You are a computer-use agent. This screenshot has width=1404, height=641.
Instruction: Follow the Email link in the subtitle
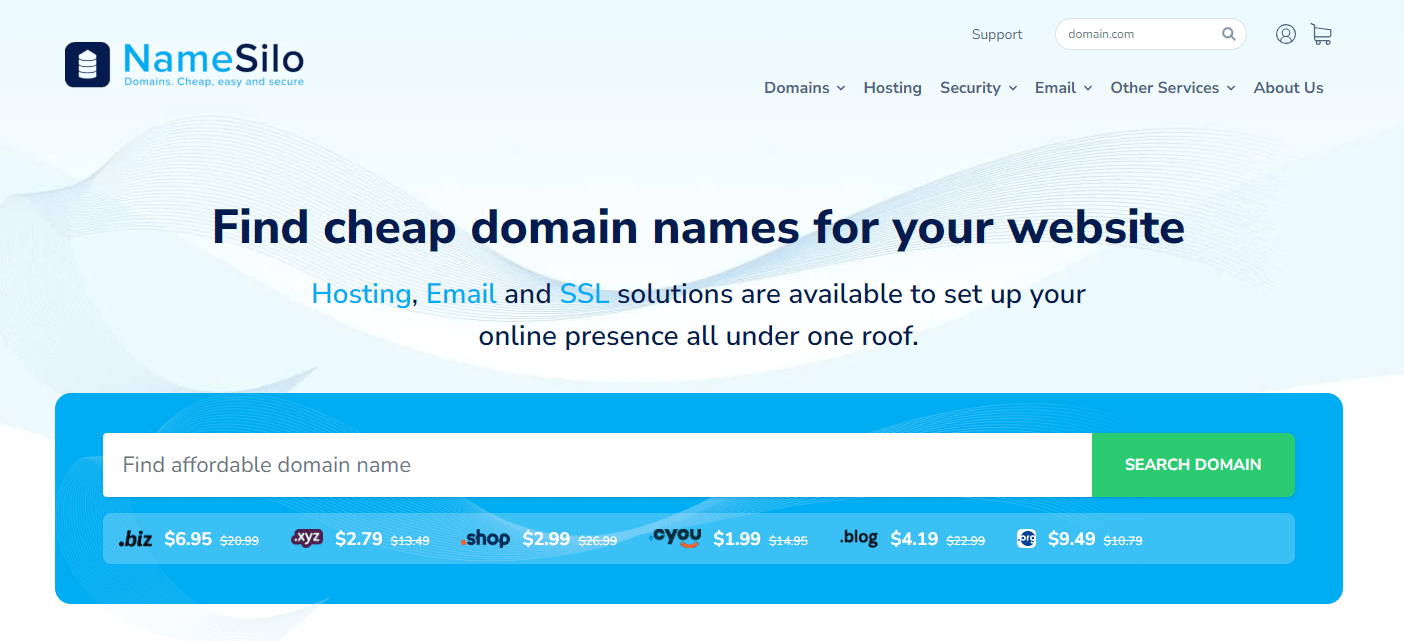point(461,294)
